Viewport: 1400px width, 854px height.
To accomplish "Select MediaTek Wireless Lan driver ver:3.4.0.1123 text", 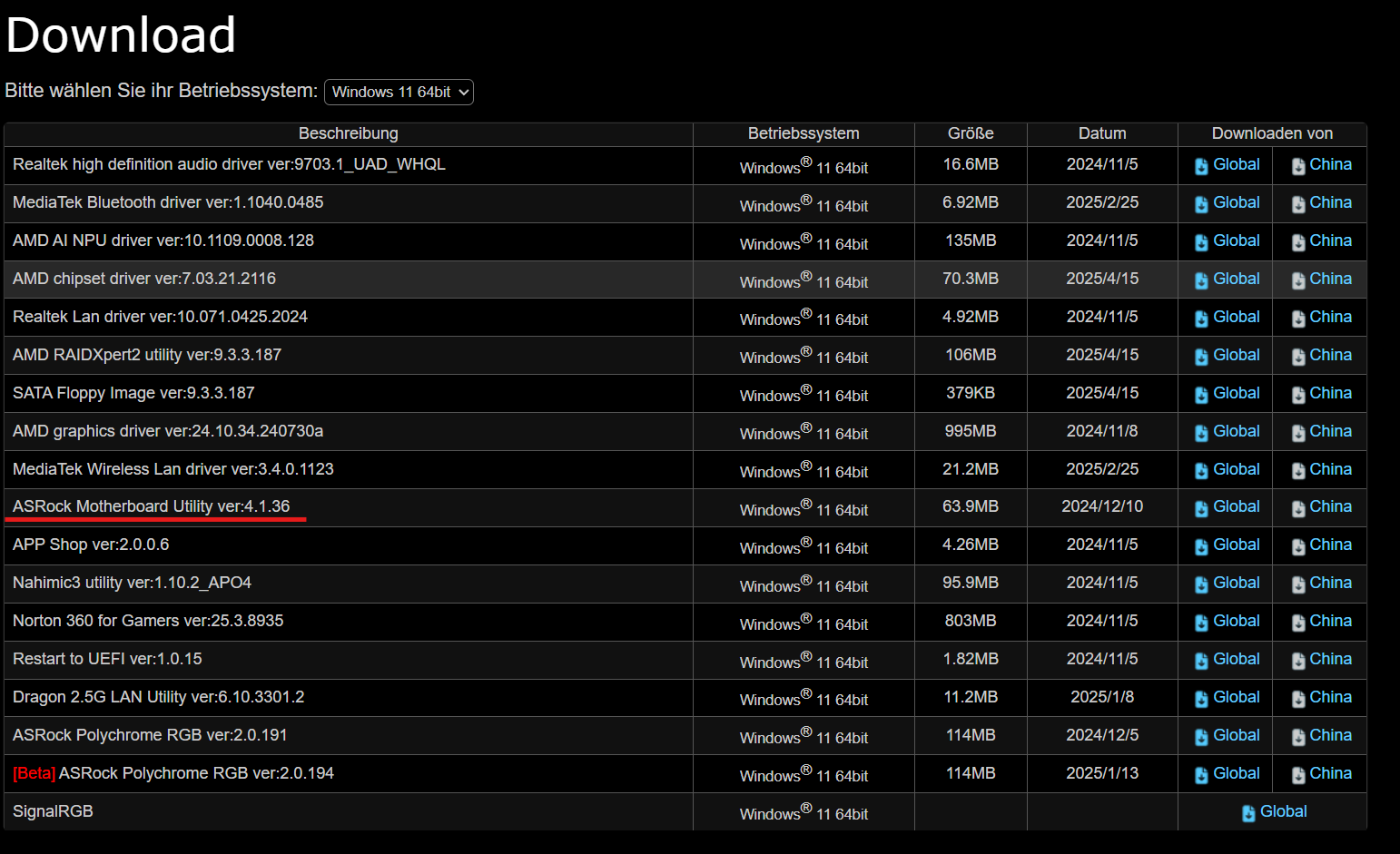I will click(x=173, y=469).
